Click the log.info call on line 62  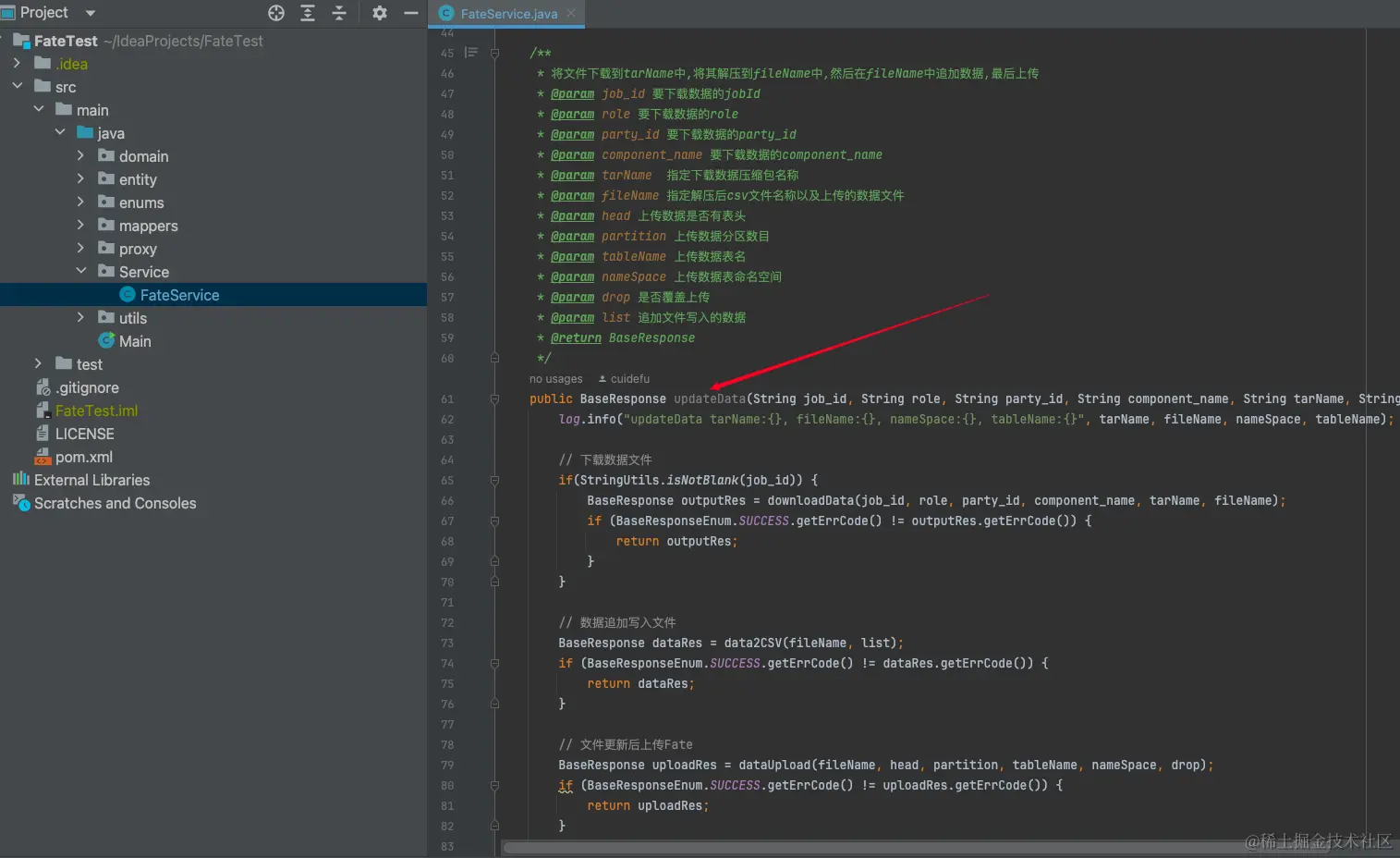pyautogui.click(x=587, y=420)
